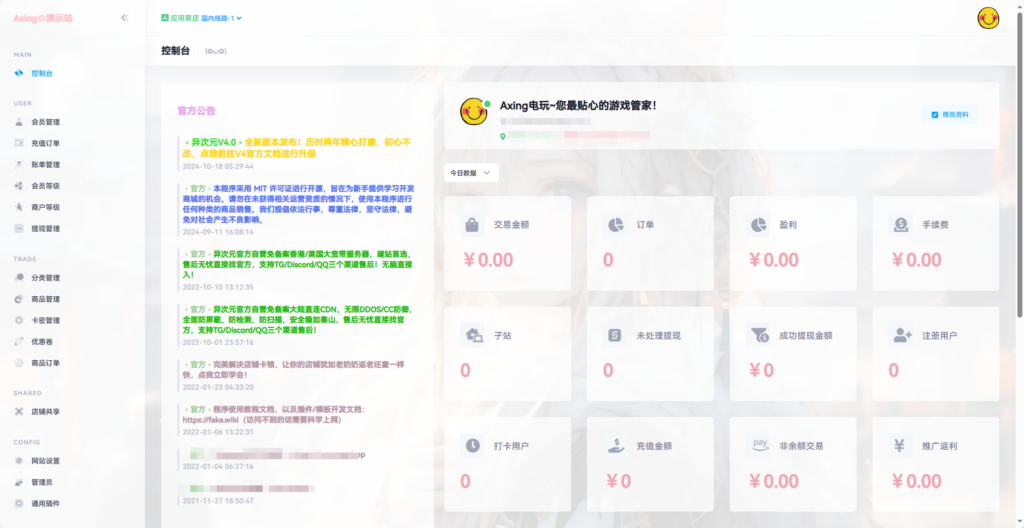Click the 交易金额 ¥0.00 value
This screenshot has height=528, width=1024.
coord(488,260)
